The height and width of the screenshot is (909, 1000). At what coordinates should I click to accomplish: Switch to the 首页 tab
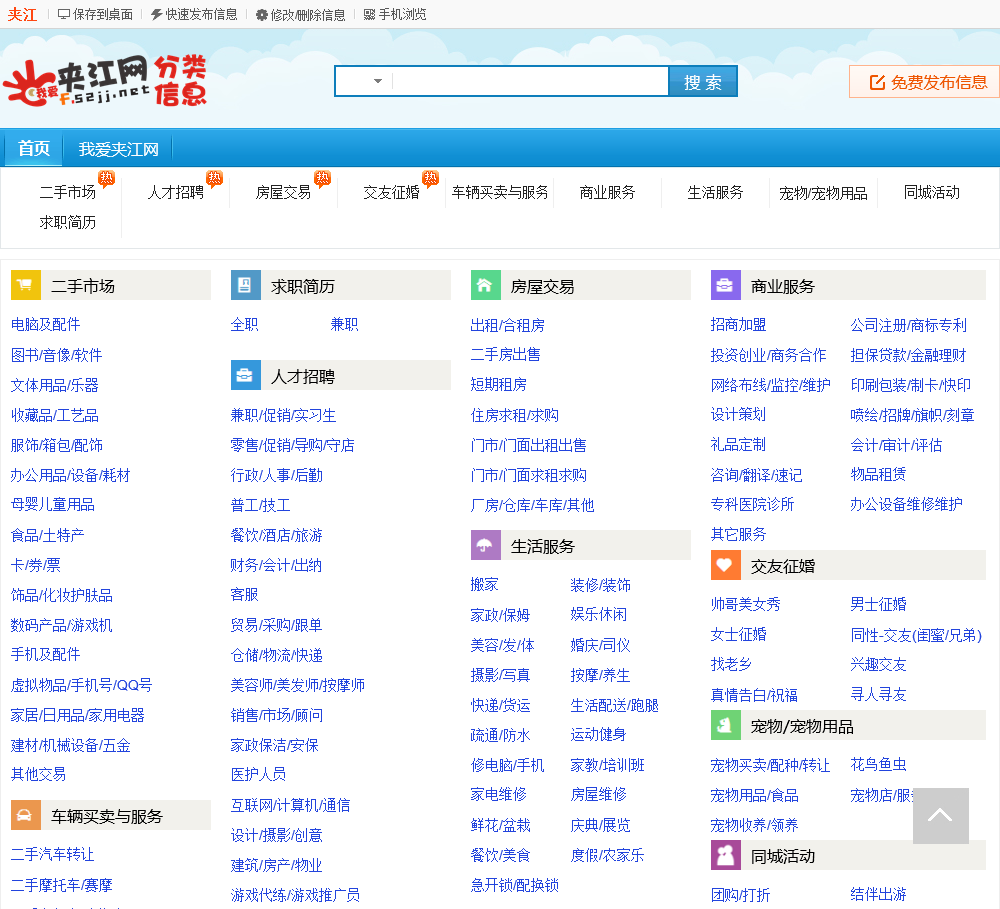34,149
